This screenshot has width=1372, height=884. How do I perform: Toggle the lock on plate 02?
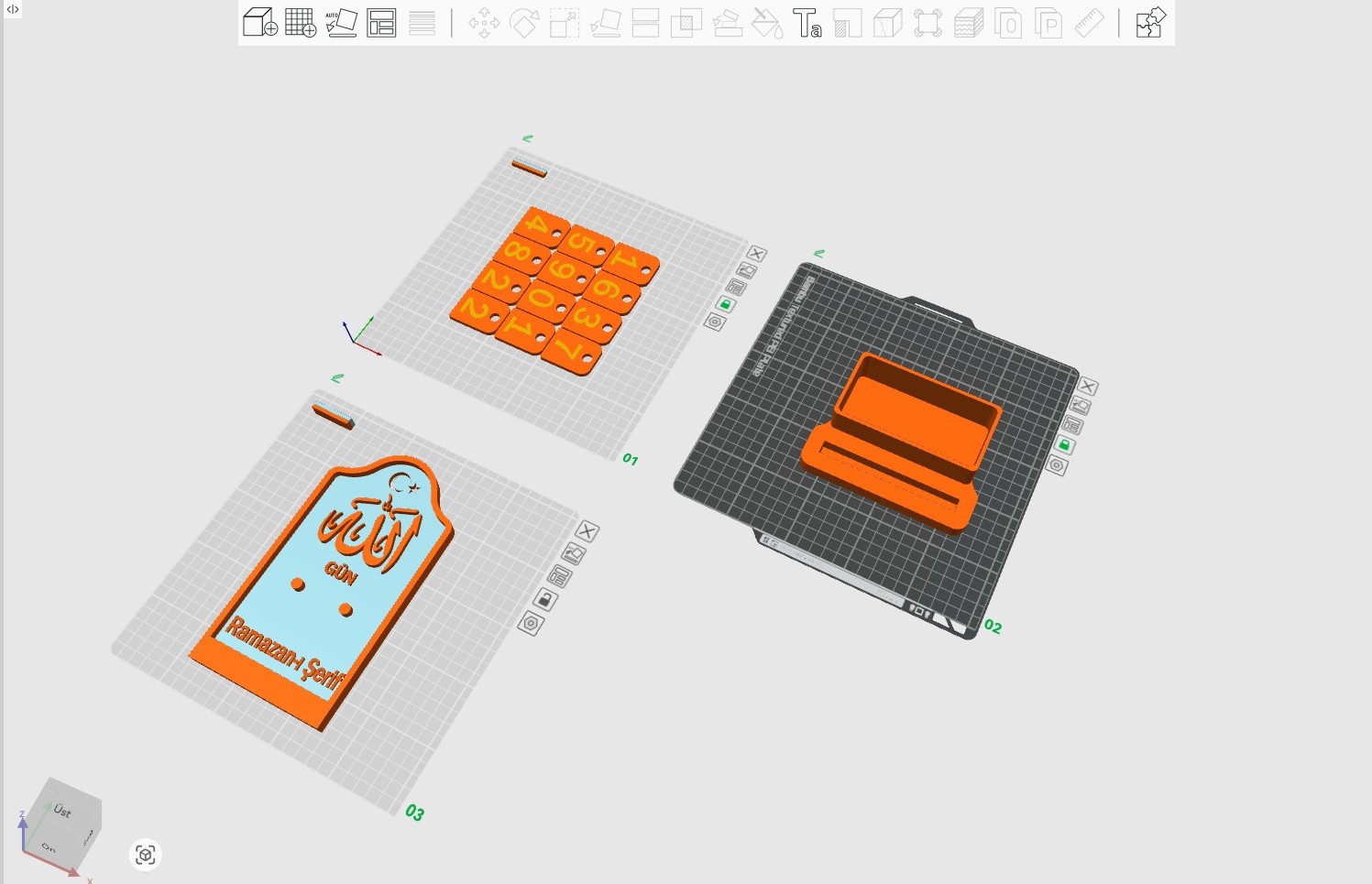tap(1064, 445)
